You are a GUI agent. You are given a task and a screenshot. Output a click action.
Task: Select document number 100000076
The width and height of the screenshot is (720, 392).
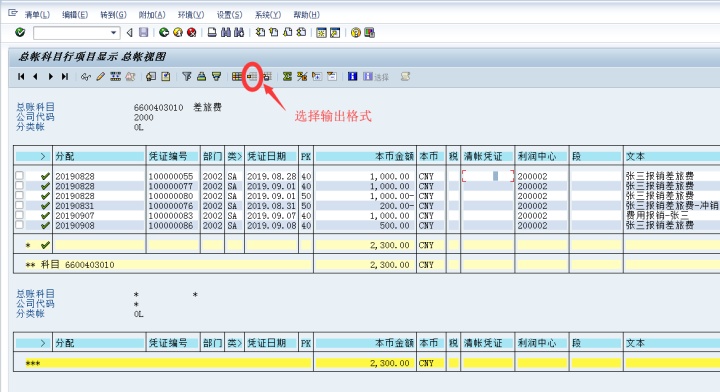click(x=171, y=206)
